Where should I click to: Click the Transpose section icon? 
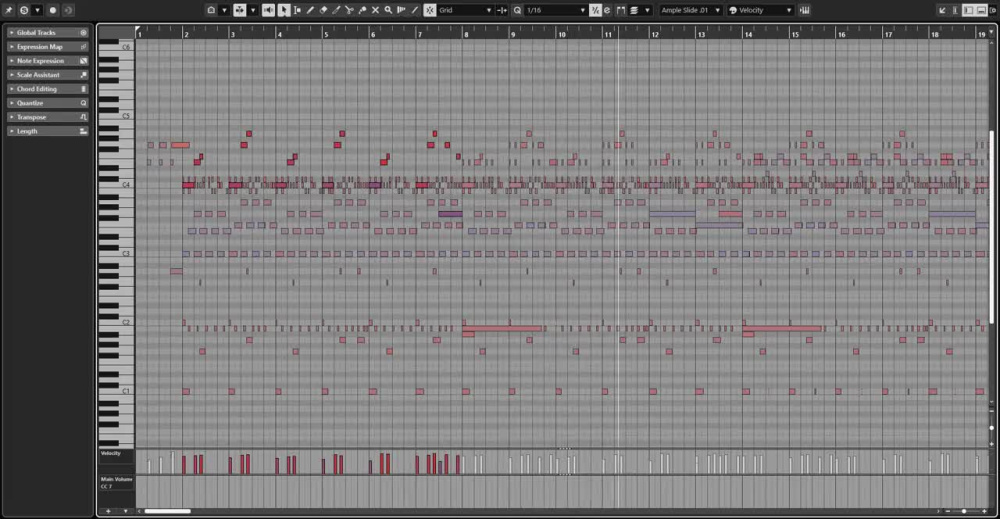83,117
